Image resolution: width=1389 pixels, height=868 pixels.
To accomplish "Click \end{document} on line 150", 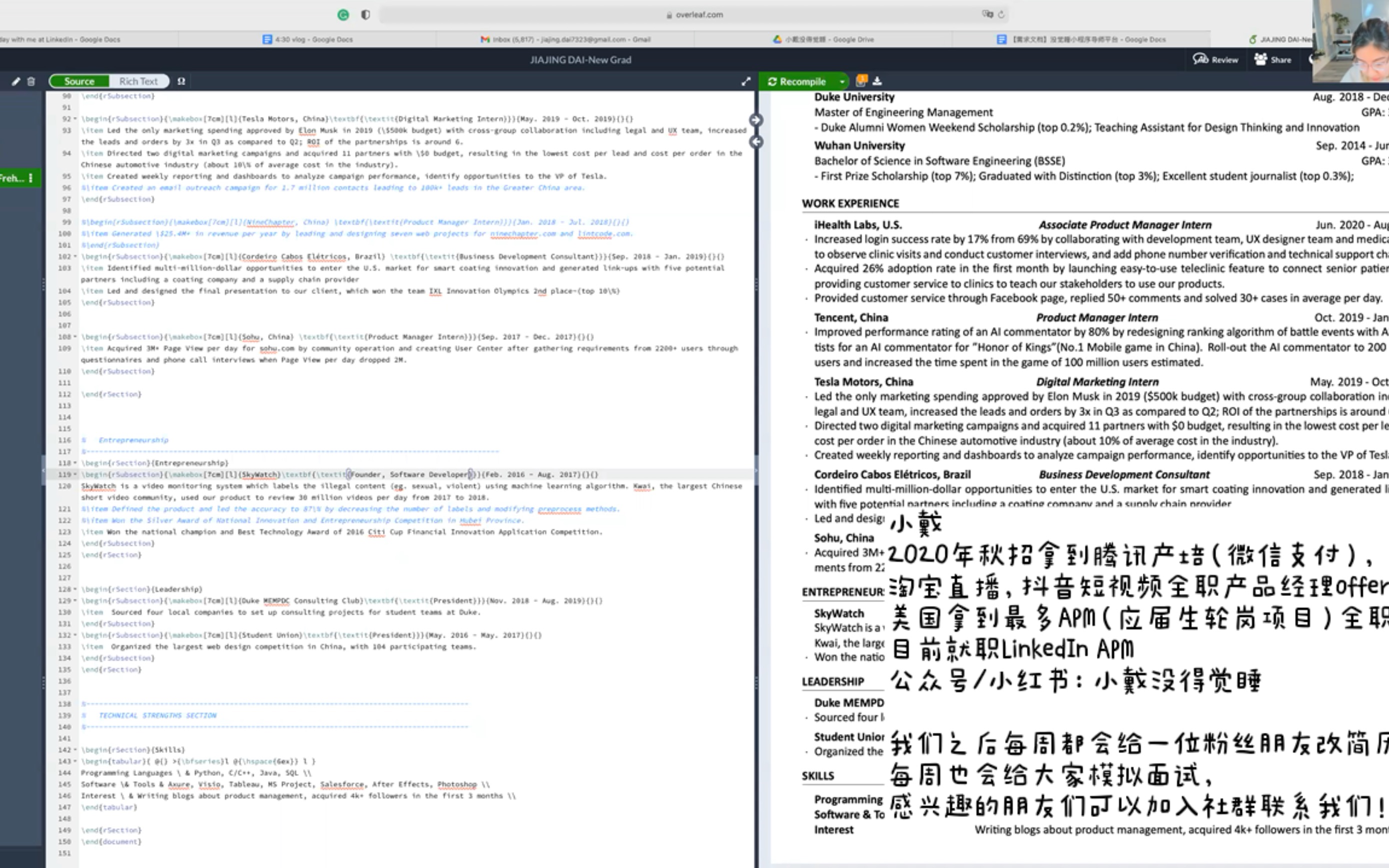I will (x=111, y=842).
